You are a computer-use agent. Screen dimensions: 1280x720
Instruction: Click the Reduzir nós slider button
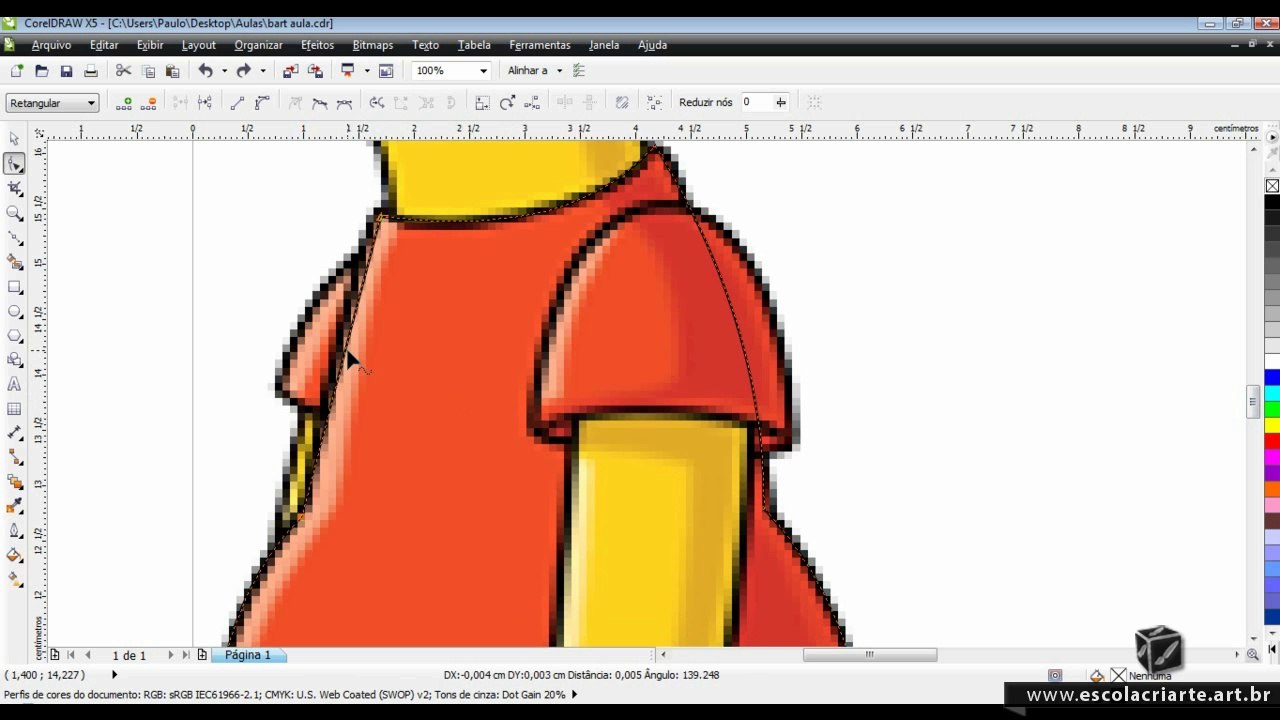(781, 102)
